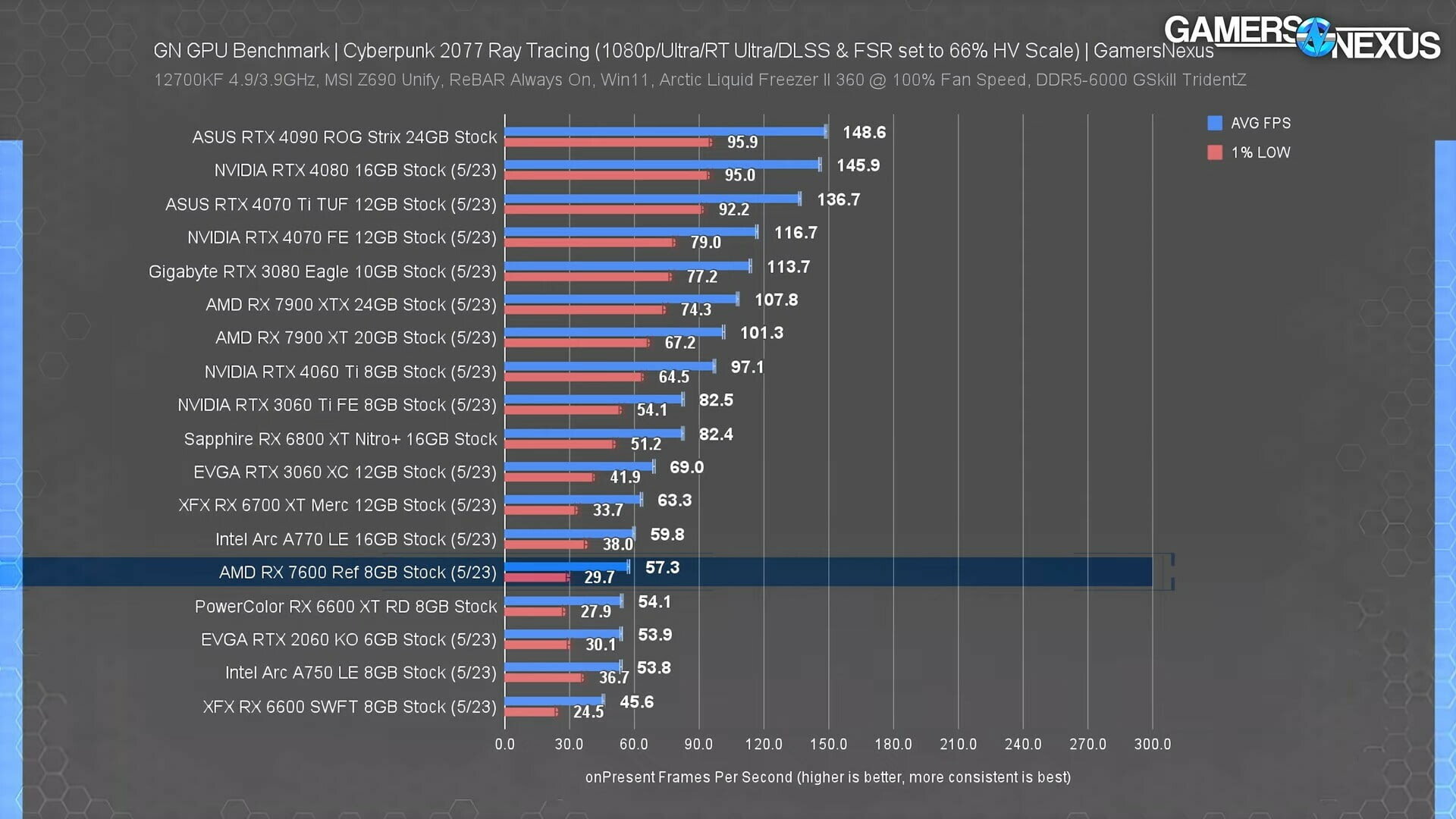The height and width of the screenshot is (819, 1456).
Task: Click the Intel Arc A770 LE label
Action: (355, 539)
